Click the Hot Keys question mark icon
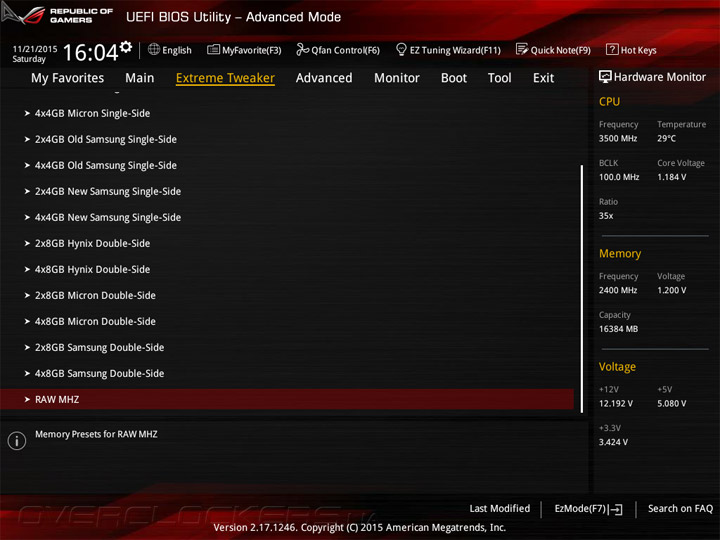The height and width of the screenshot is (540, 720). coord(612,49)
